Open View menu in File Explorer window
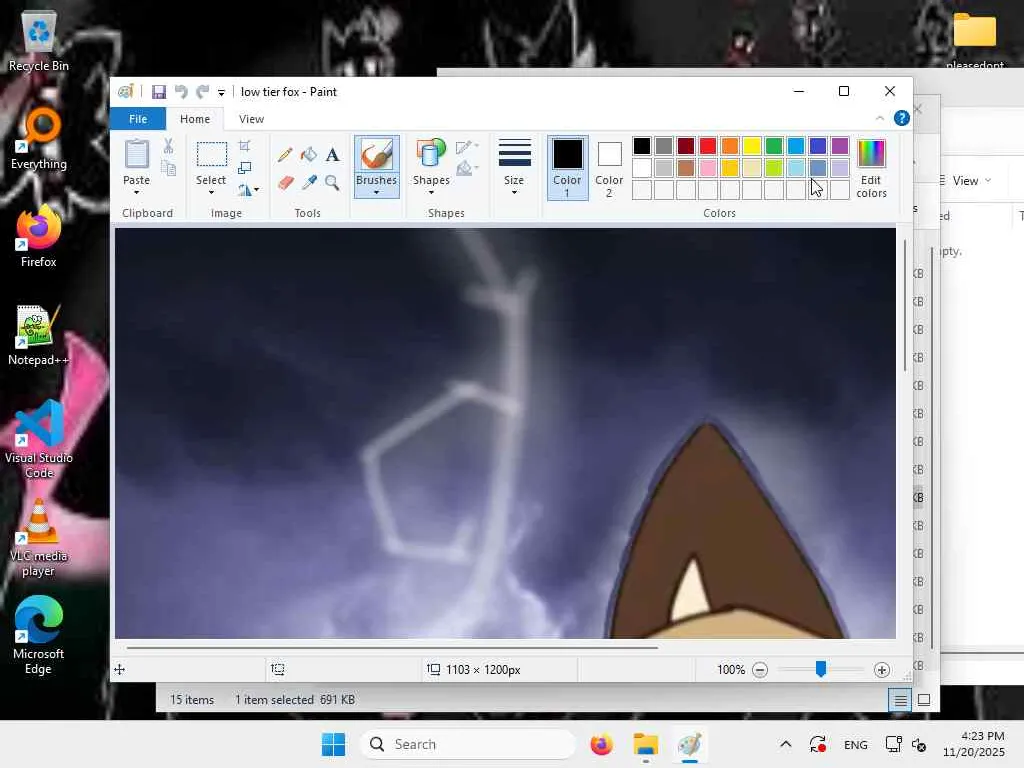Screen dimensions: 1024x768 click(x=966, y=181)
